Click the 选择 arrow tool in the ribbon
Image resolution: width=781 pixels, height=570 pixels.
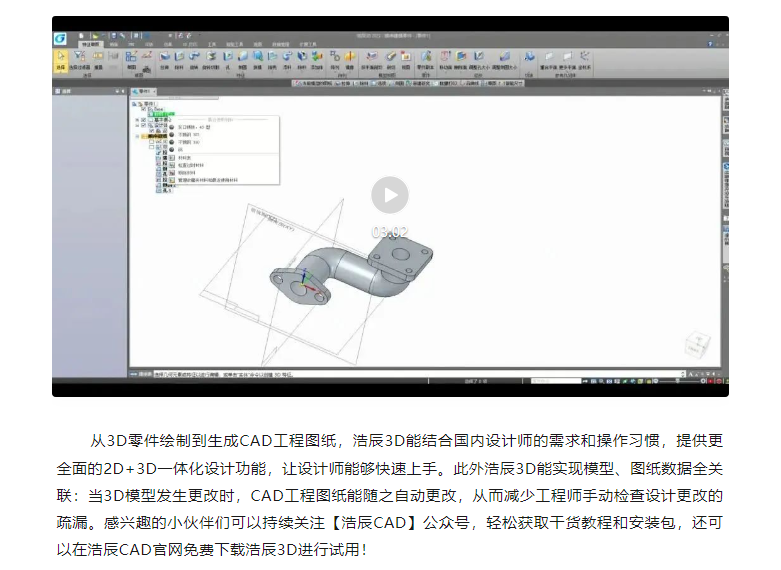click(60, 60)
